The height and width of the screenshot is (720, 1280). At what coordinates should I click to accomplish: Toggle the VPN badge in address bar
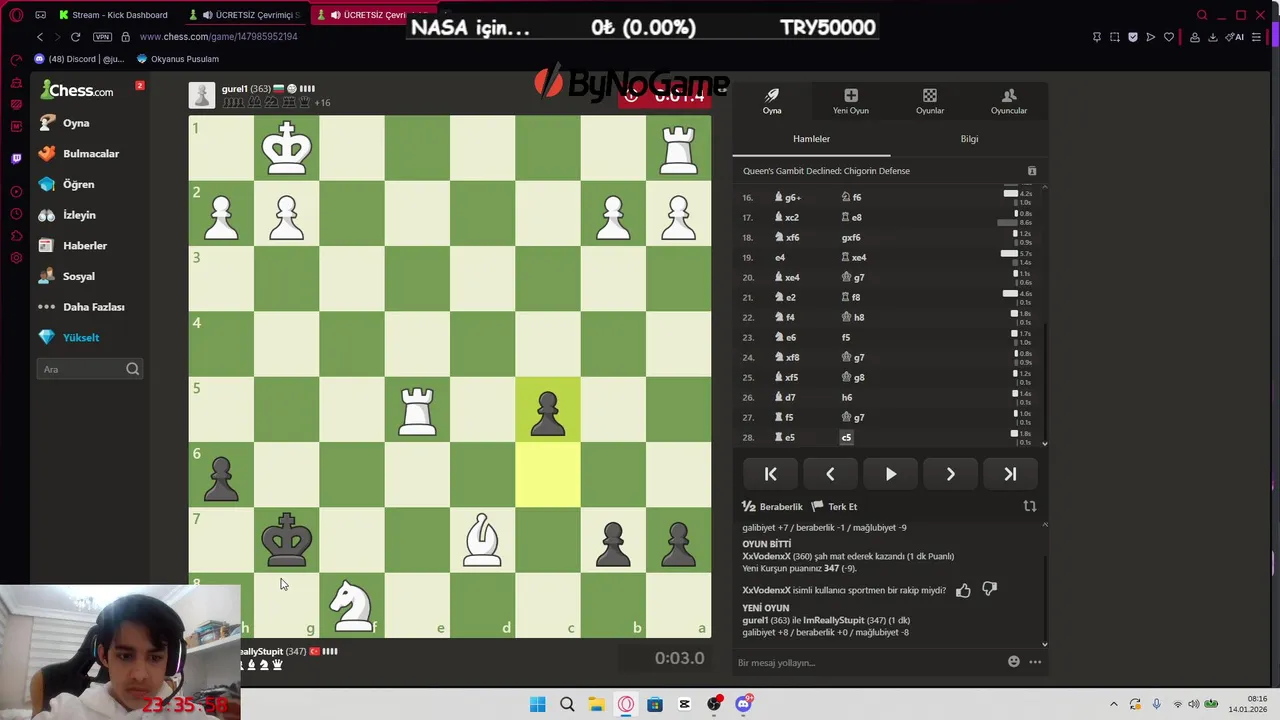click(x=102, y=37)
